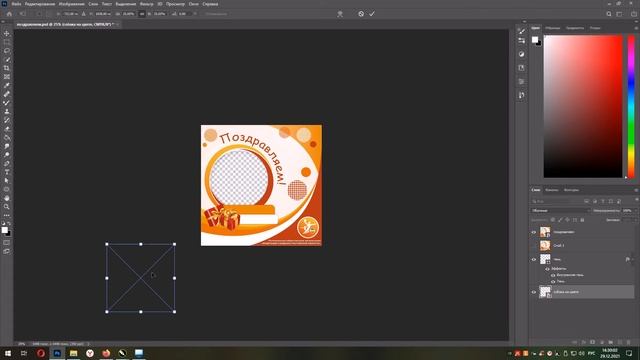Select the Zoom tool

coord(7,207)
